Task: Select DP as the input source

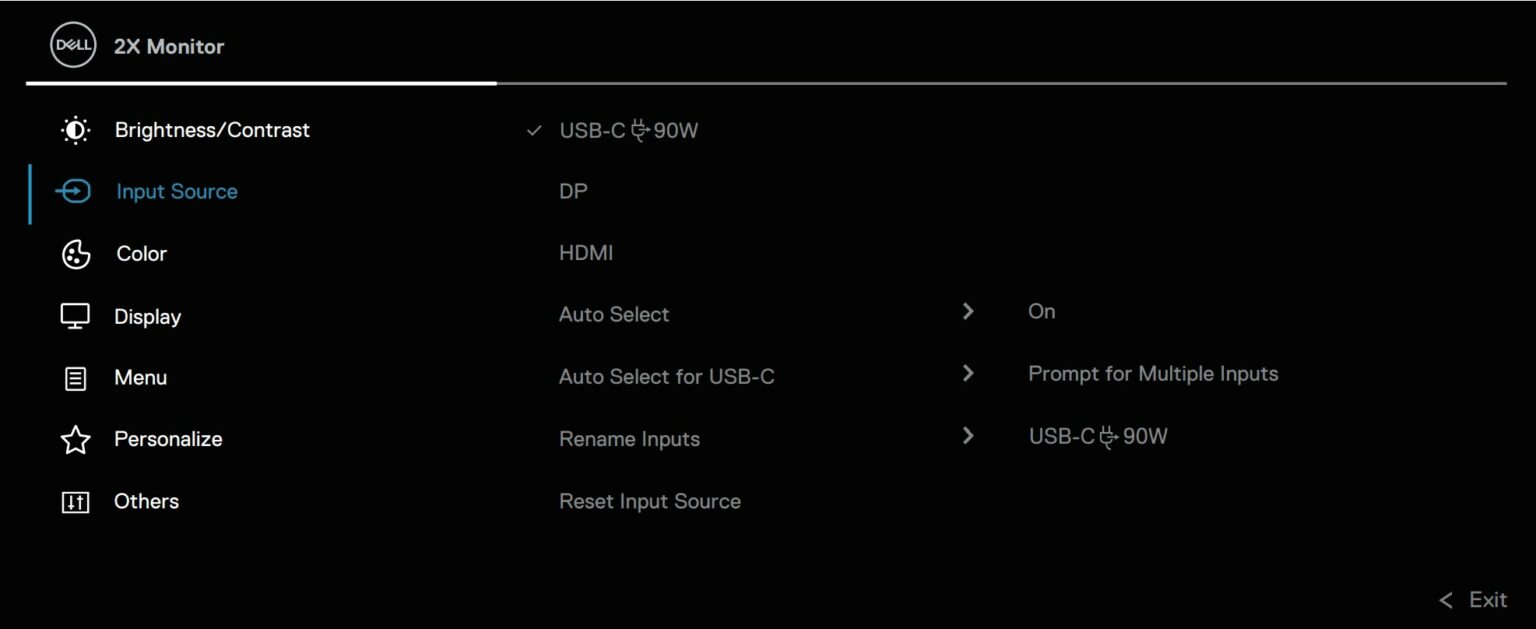Action: pos(574,191)
